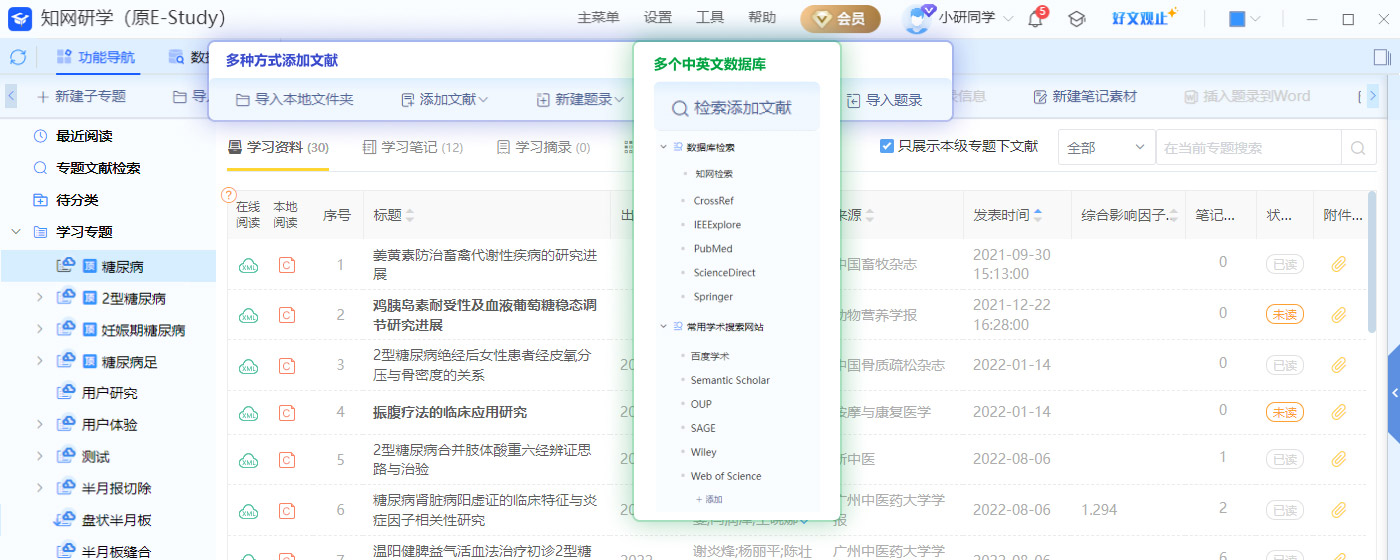Expand the 2型糖尿病 tree node
This screenshot has height=560, width=1400.
(40, 298)
